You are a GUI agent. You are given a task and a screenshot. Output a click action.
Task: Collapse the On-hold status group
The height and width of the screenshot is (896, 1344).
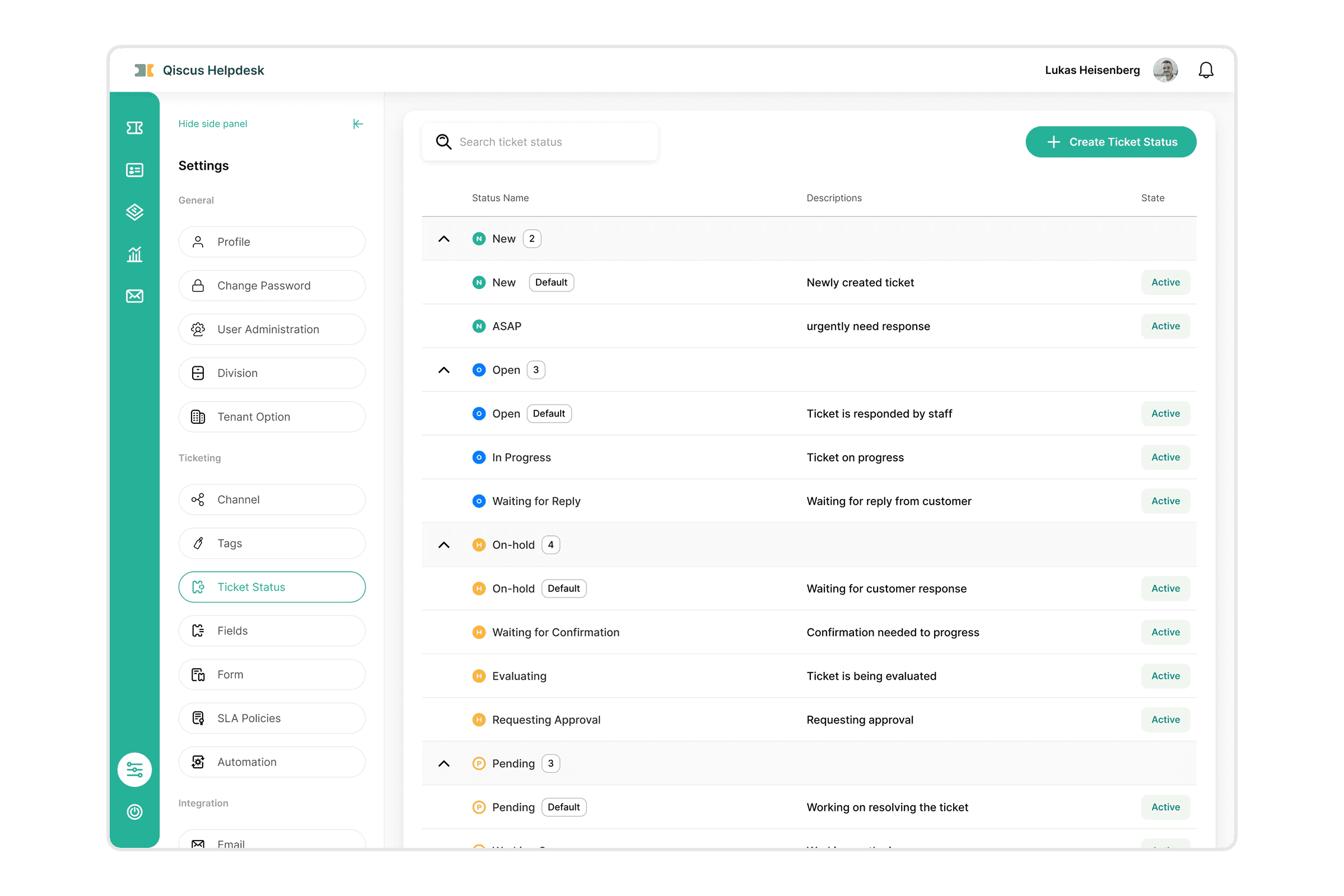(444, 545)
